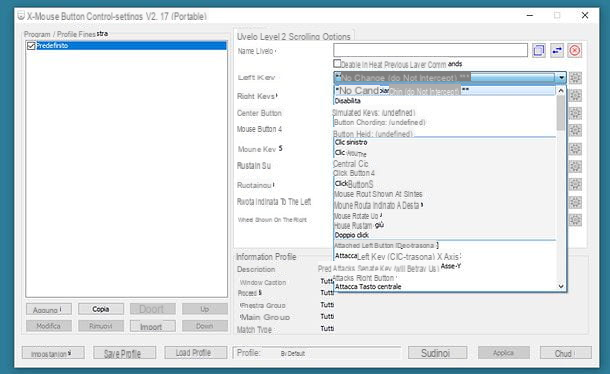
Task: Choose 'Mouse Rotate Up' option
Action: [x=358, y=216]
